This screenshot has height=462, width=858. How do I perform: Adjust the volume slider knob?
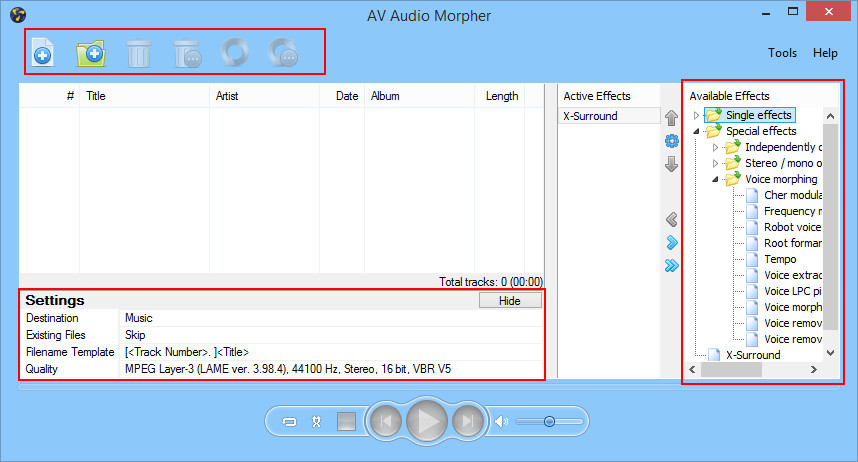tap(549, 421)
